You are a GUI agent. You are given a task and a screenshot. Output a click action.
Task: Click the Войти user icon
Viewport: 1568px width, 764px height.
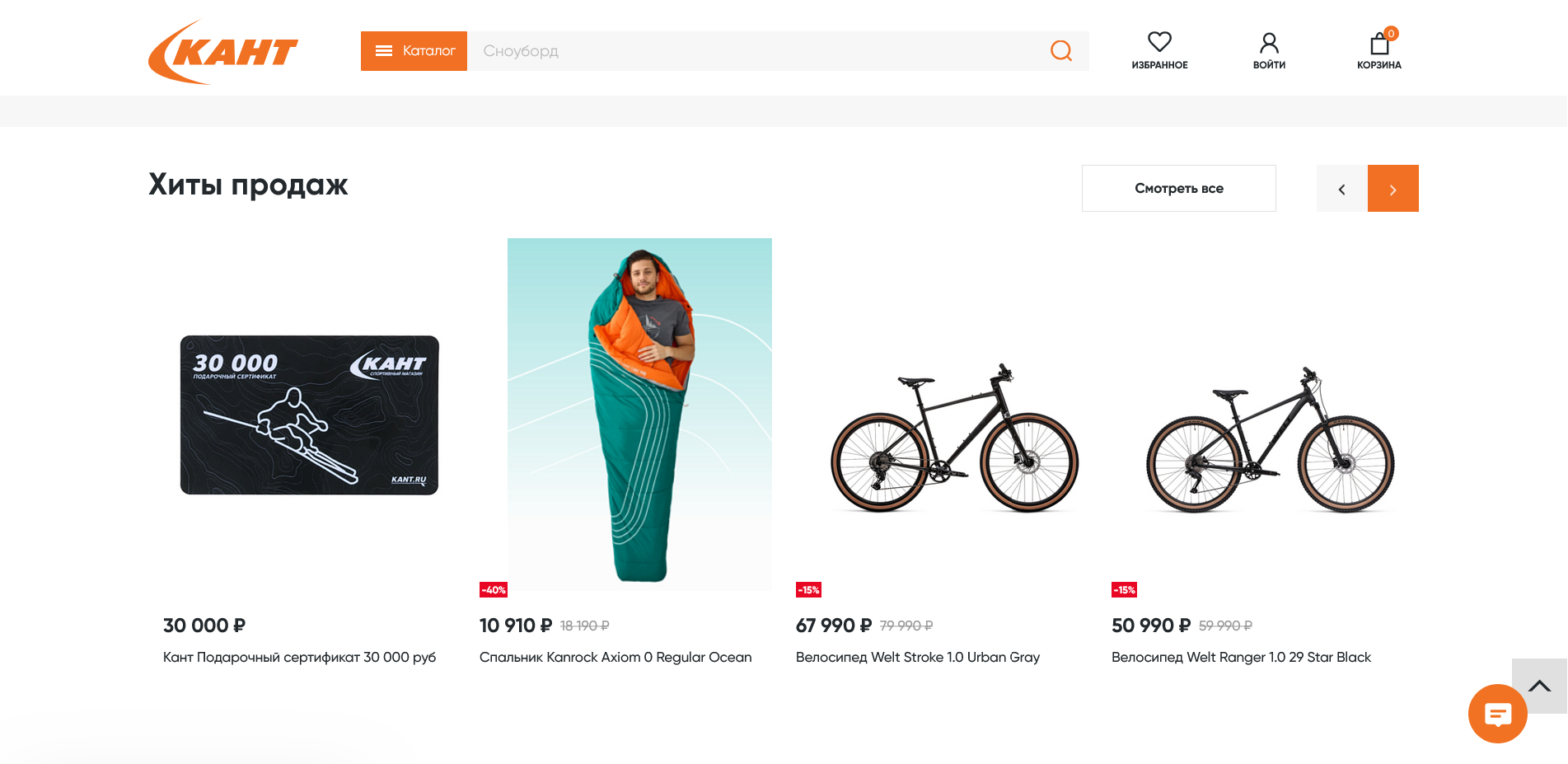tap(1269, 43)
